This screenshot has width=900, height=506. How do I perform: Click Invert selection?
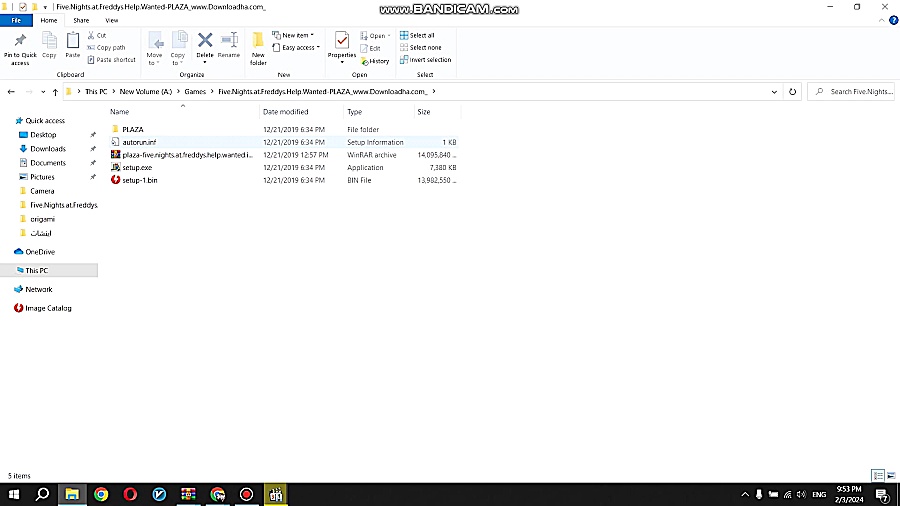pos(425,60)
